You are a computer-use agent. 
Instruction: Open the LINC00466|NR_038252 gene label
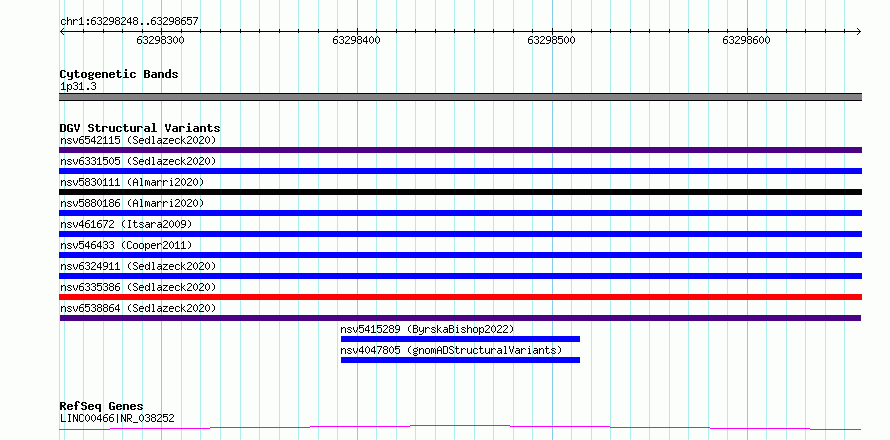point(117,419)
